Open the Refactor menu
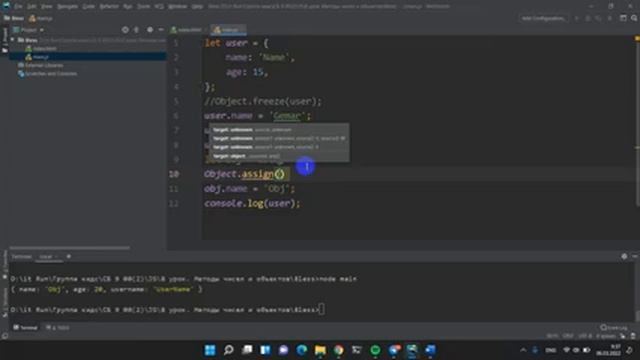The height and width of the screenshot is (360, 640). click(x=109, y=7)
